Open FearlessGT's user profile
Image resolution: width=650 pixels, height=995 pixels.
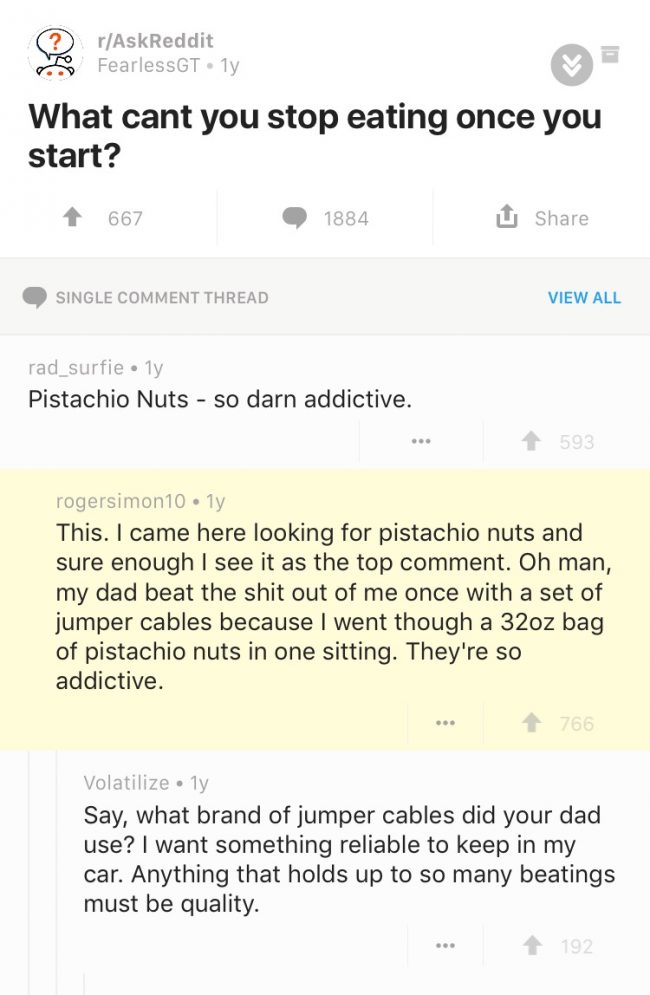pyautogui.click(x=149, y=65)
